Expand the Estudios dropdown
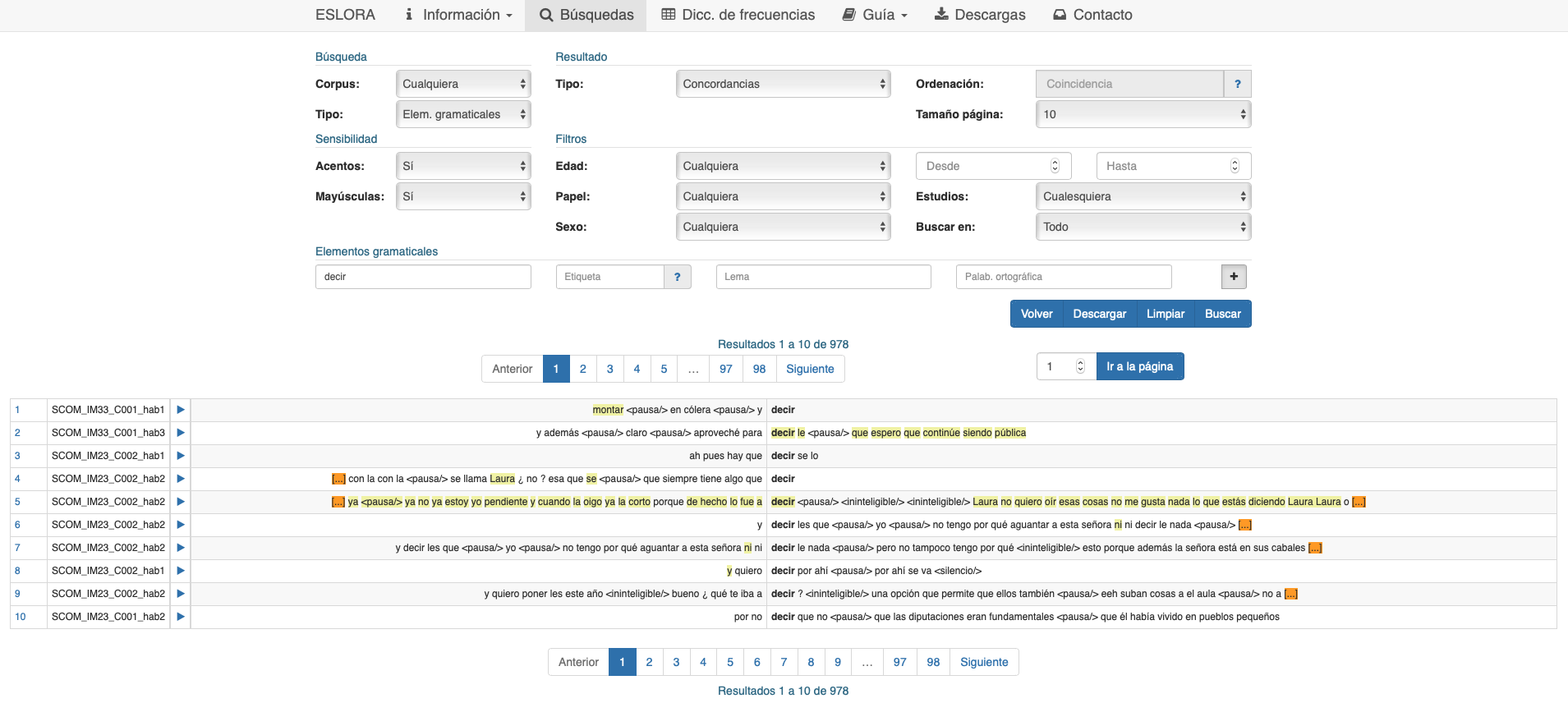Screen dimensions: 1568x703 tap(1143, 196)
